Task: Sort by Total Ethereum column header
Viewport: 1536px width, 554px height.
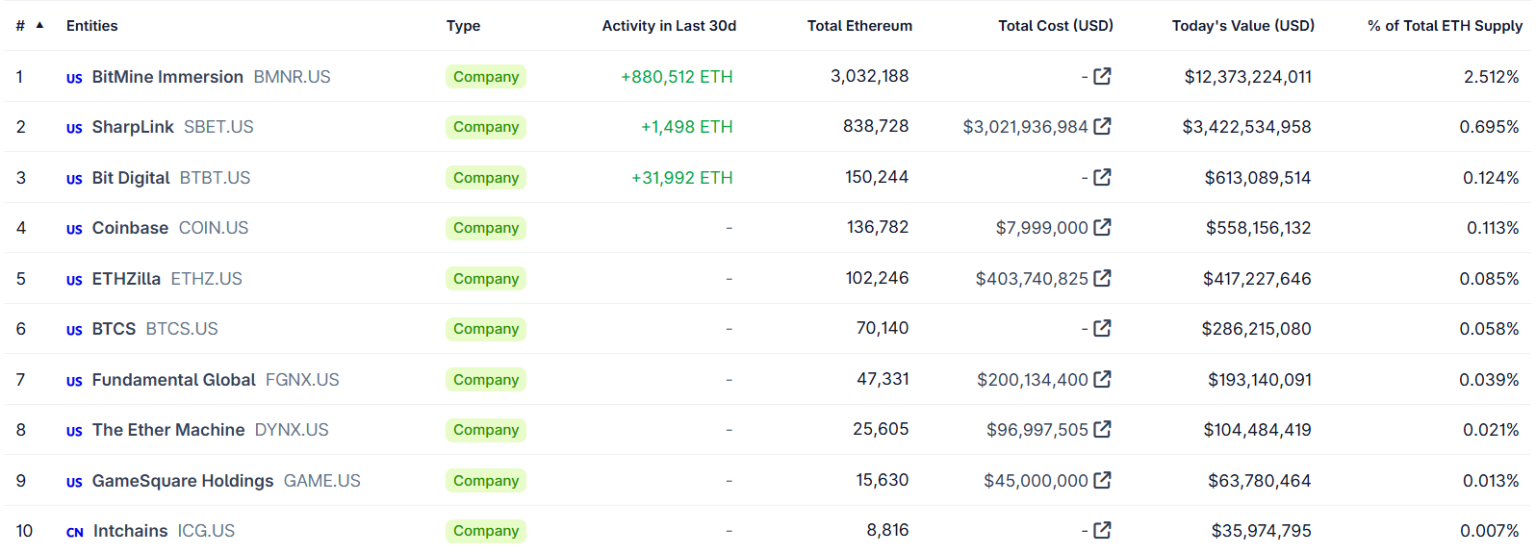Action: point(859,26)
